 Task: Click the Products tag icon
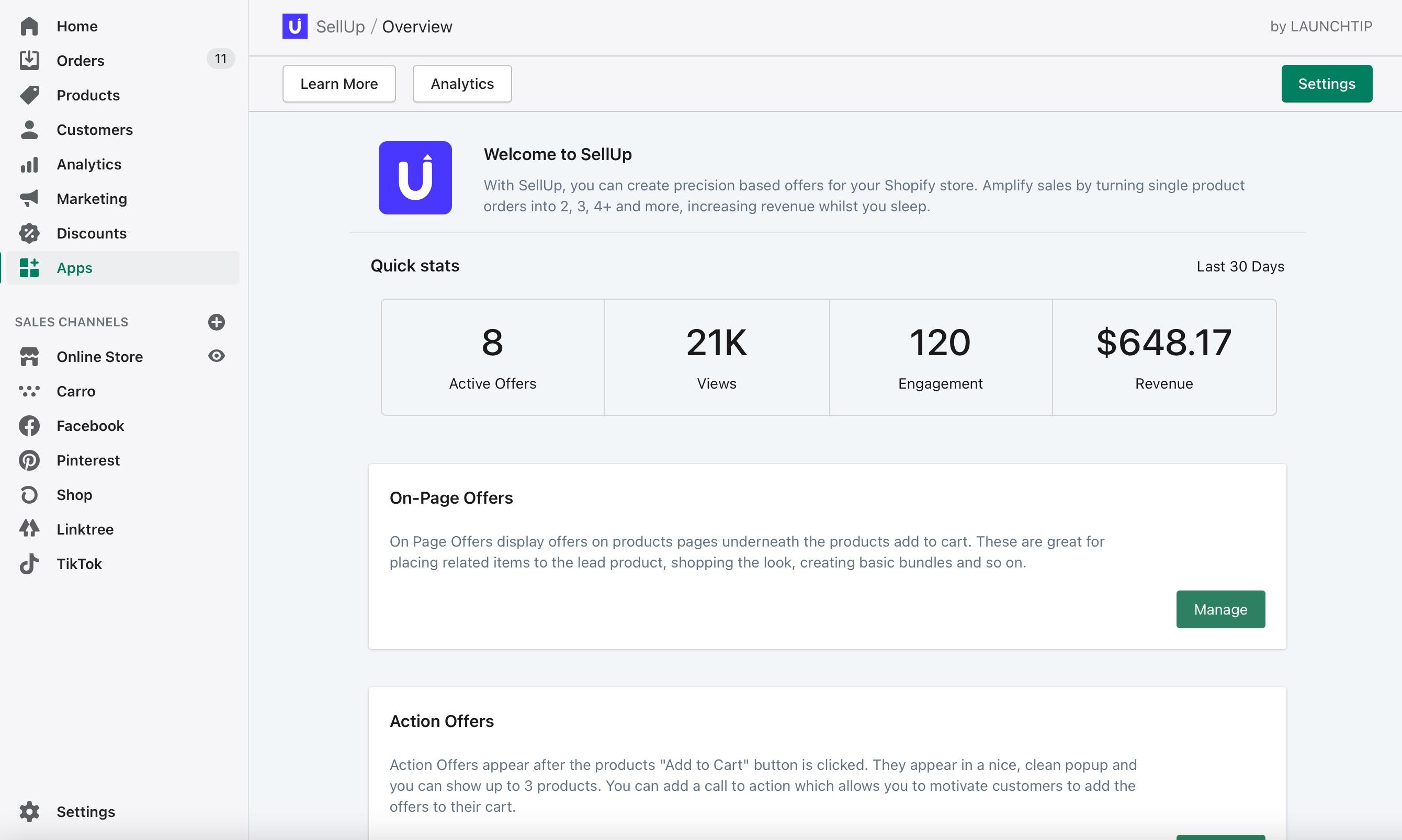point(29,95)
